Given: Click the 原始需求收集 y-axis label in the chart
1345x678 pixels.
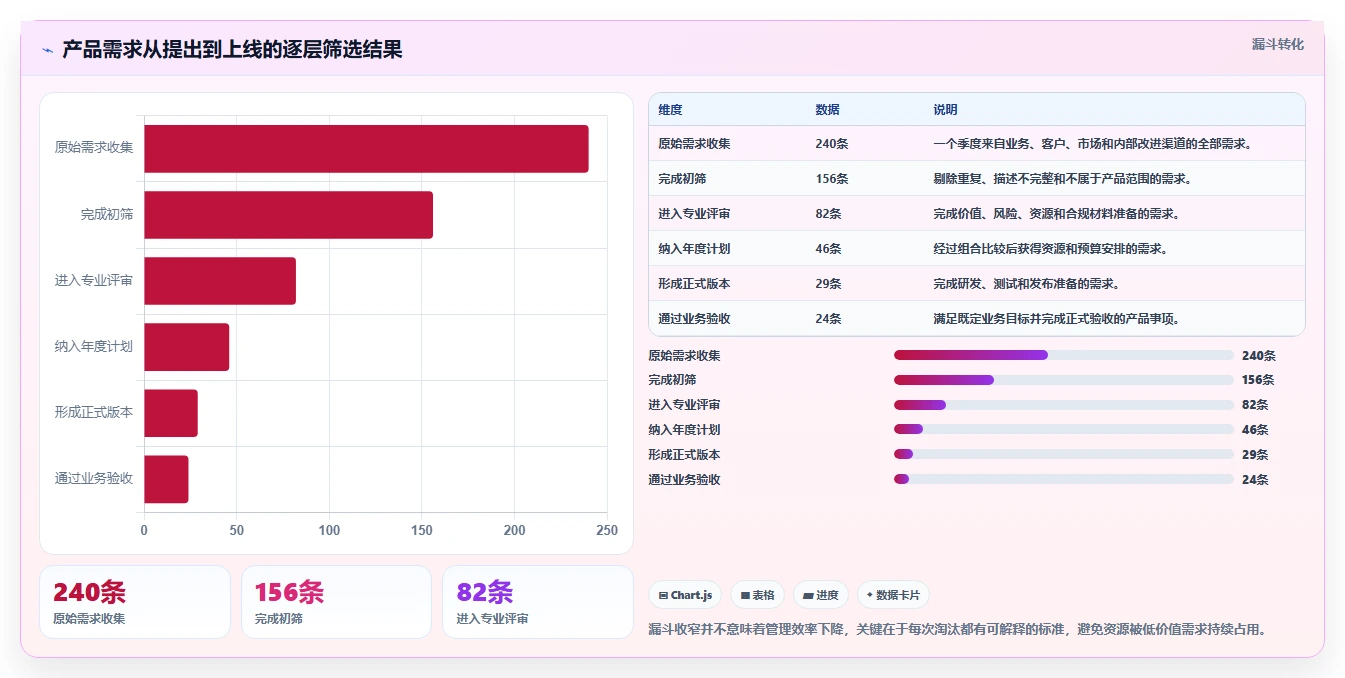Looking at the screenshot, I should point(94,148).
